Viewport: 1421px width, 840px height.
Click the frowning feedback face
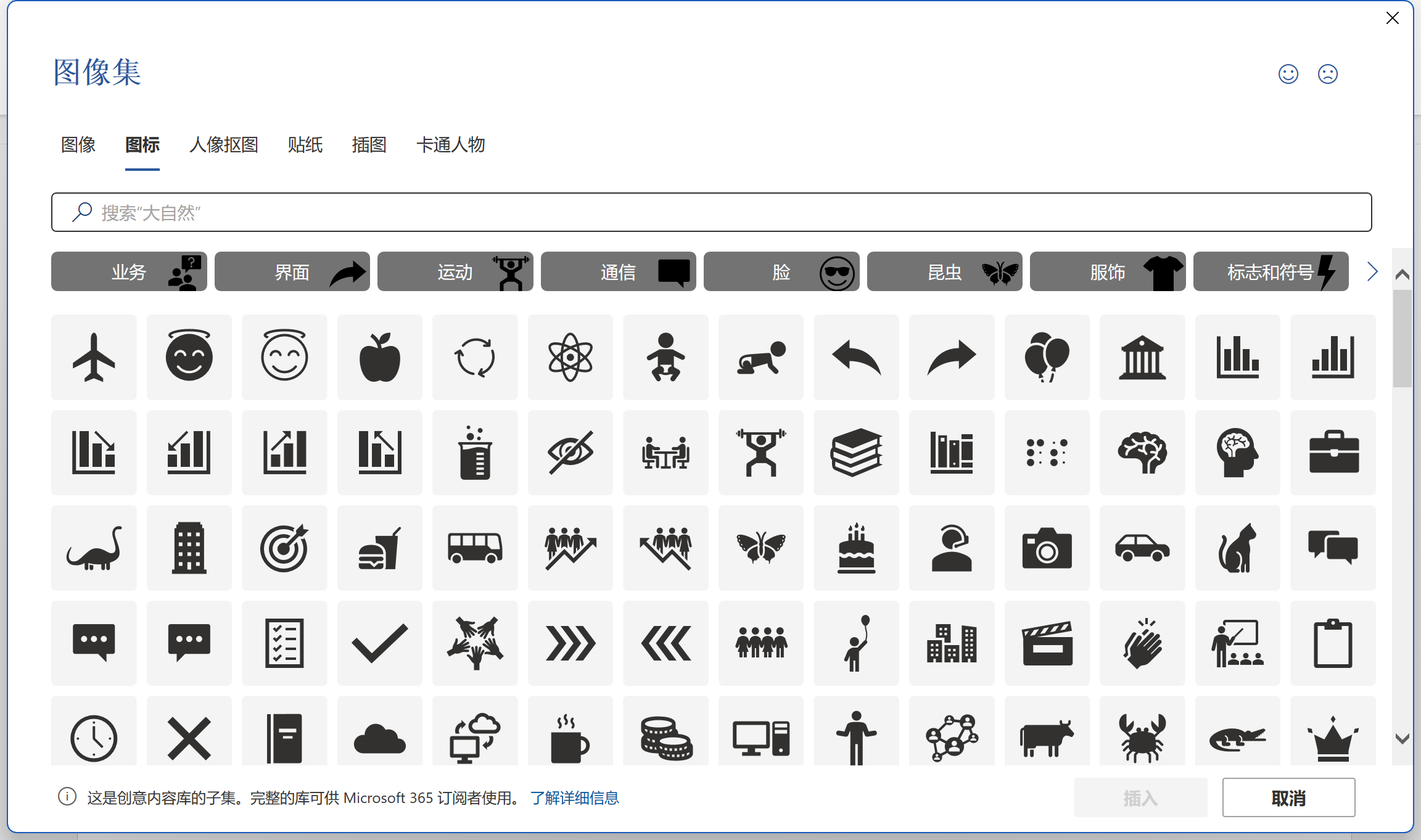pos(1327,74)
